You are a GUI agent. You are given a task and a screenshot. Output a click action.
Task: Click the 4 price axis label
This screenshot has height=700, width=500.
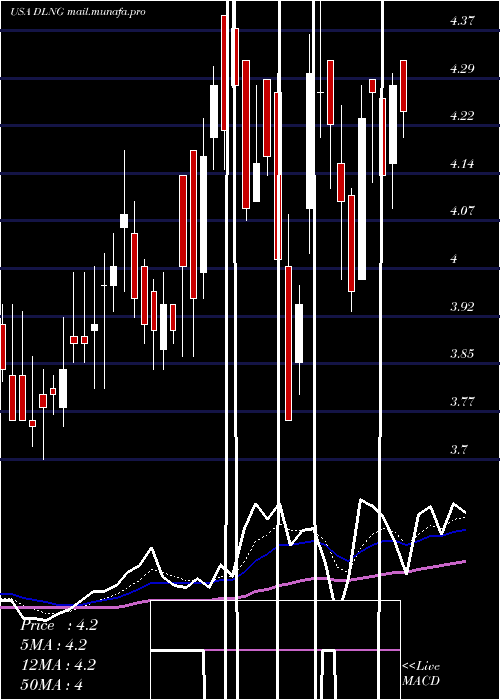454,259
